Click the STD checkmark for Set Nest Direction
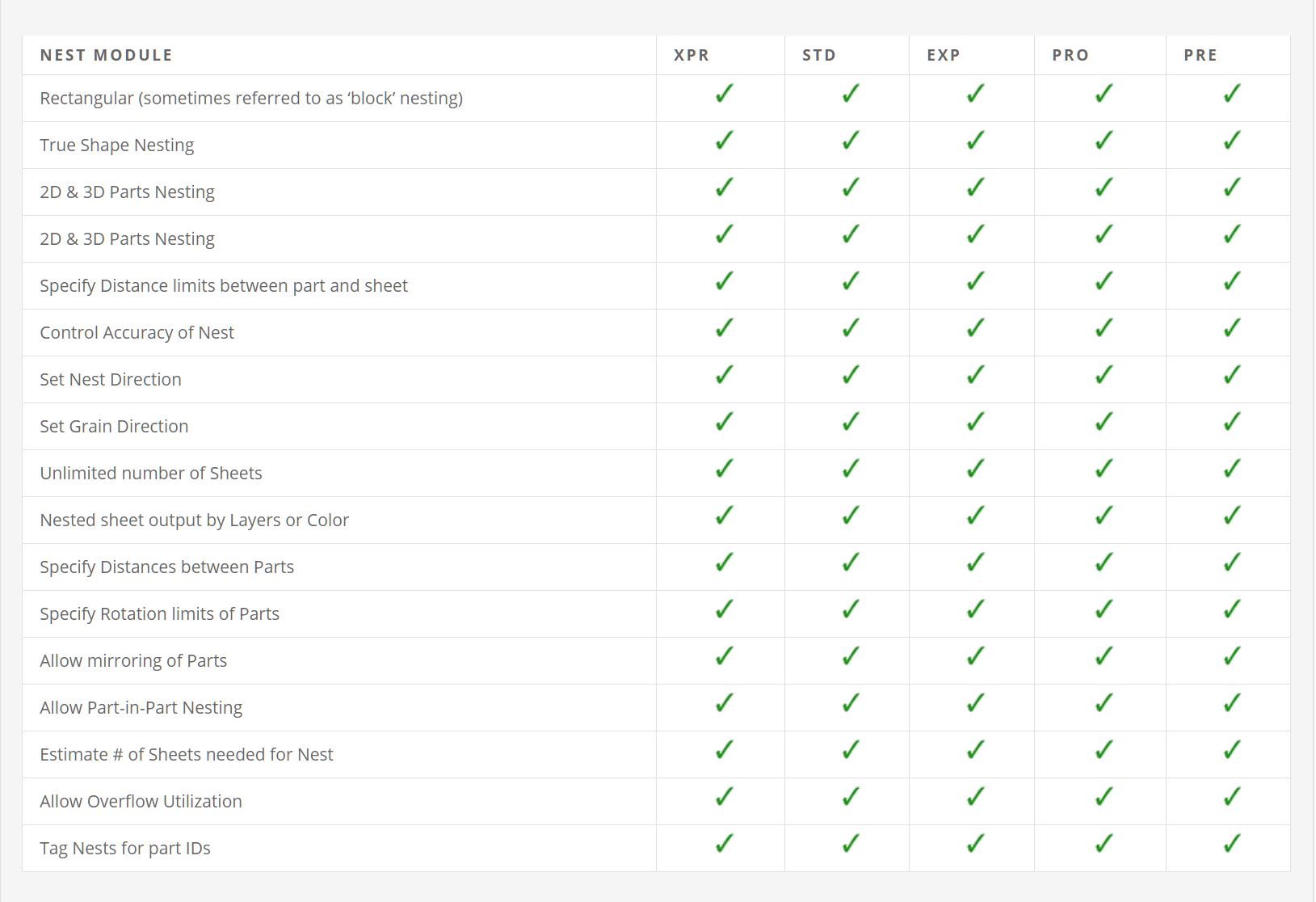Viewport: 1316px width, 902px height. (851, 375)
